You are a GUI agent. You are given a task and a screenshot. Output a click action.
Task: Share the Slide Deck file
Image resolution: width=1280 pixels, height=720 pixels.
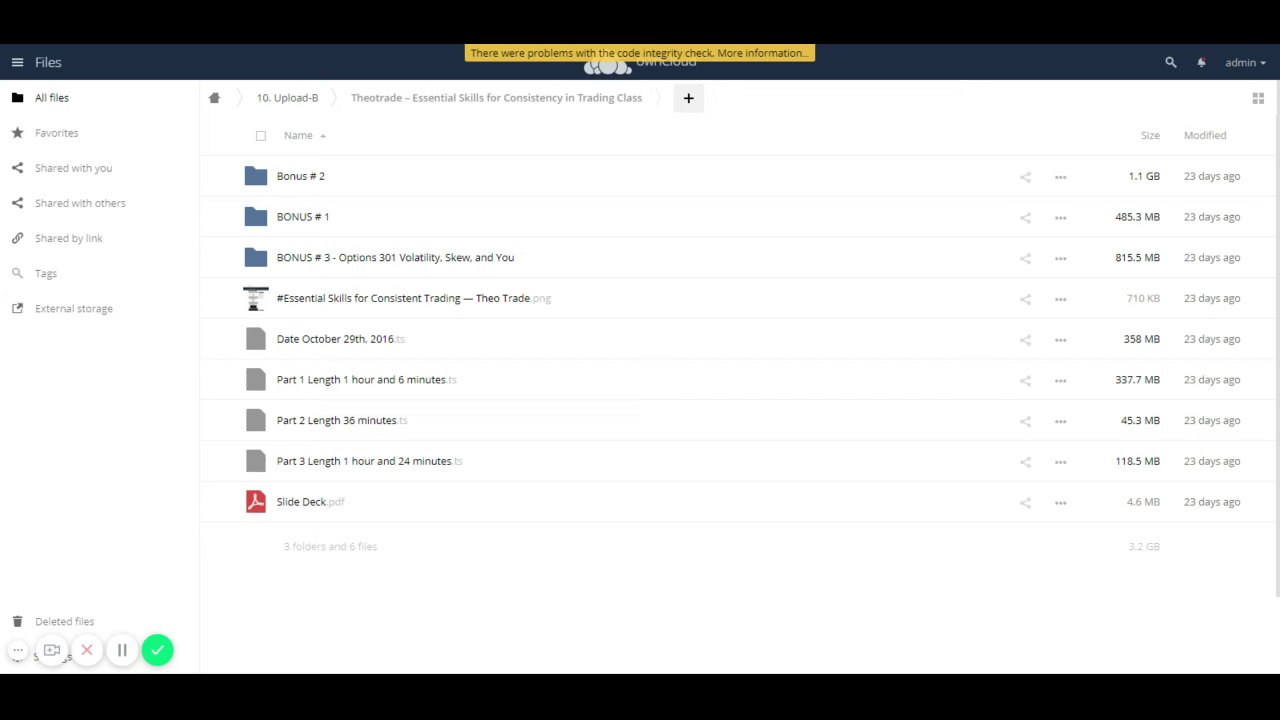1025,503
